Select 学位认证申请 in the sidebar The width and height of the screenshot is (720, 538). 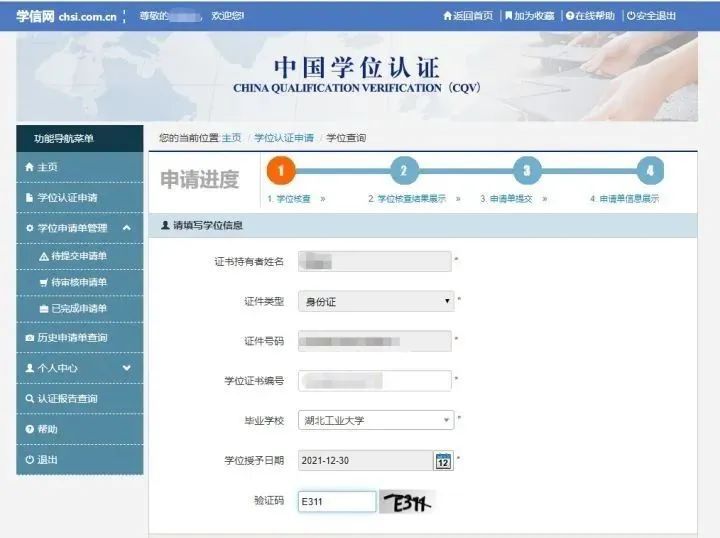(80, 198)
